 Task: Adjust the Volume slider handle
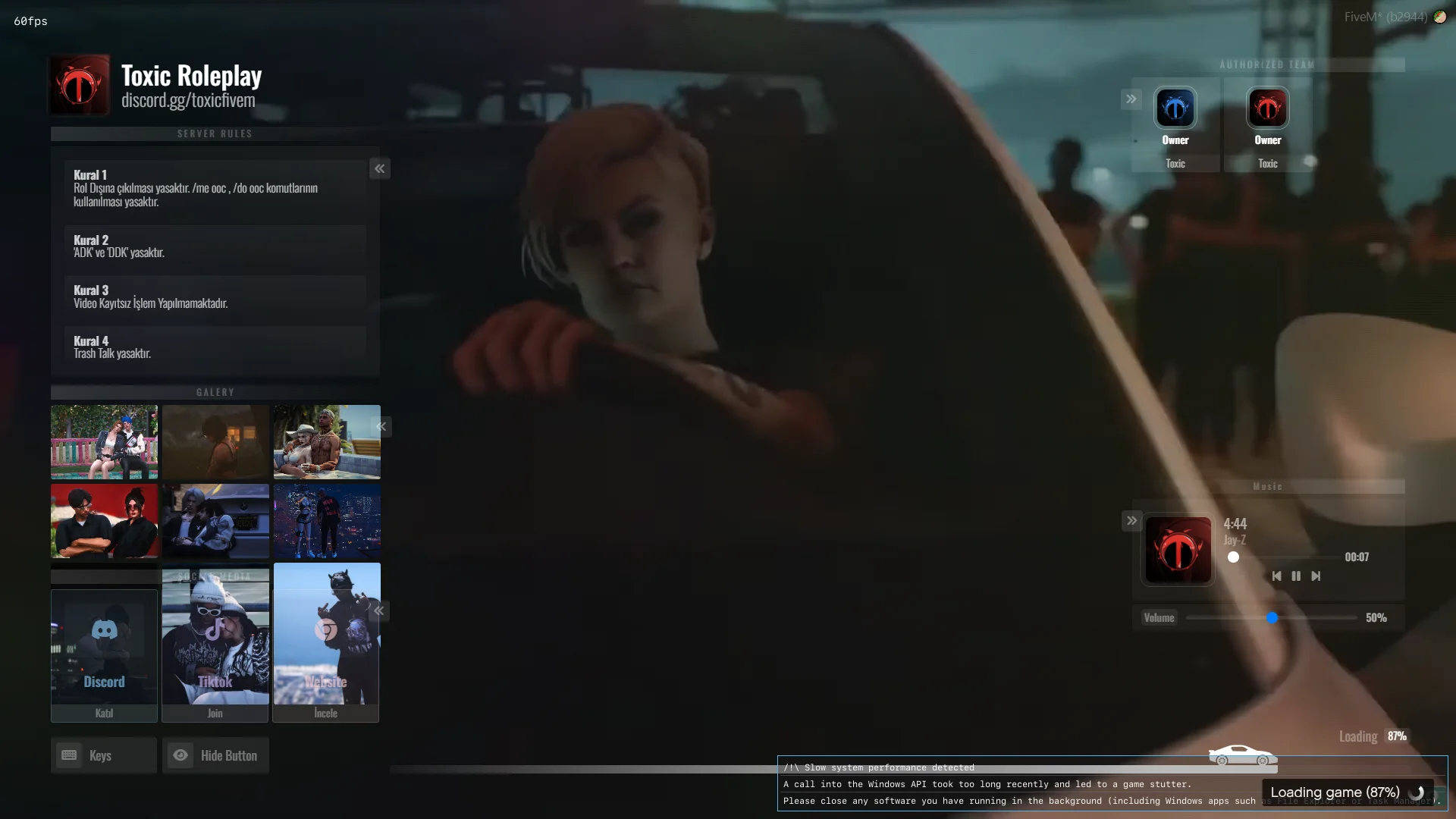tap(1272, 618)
